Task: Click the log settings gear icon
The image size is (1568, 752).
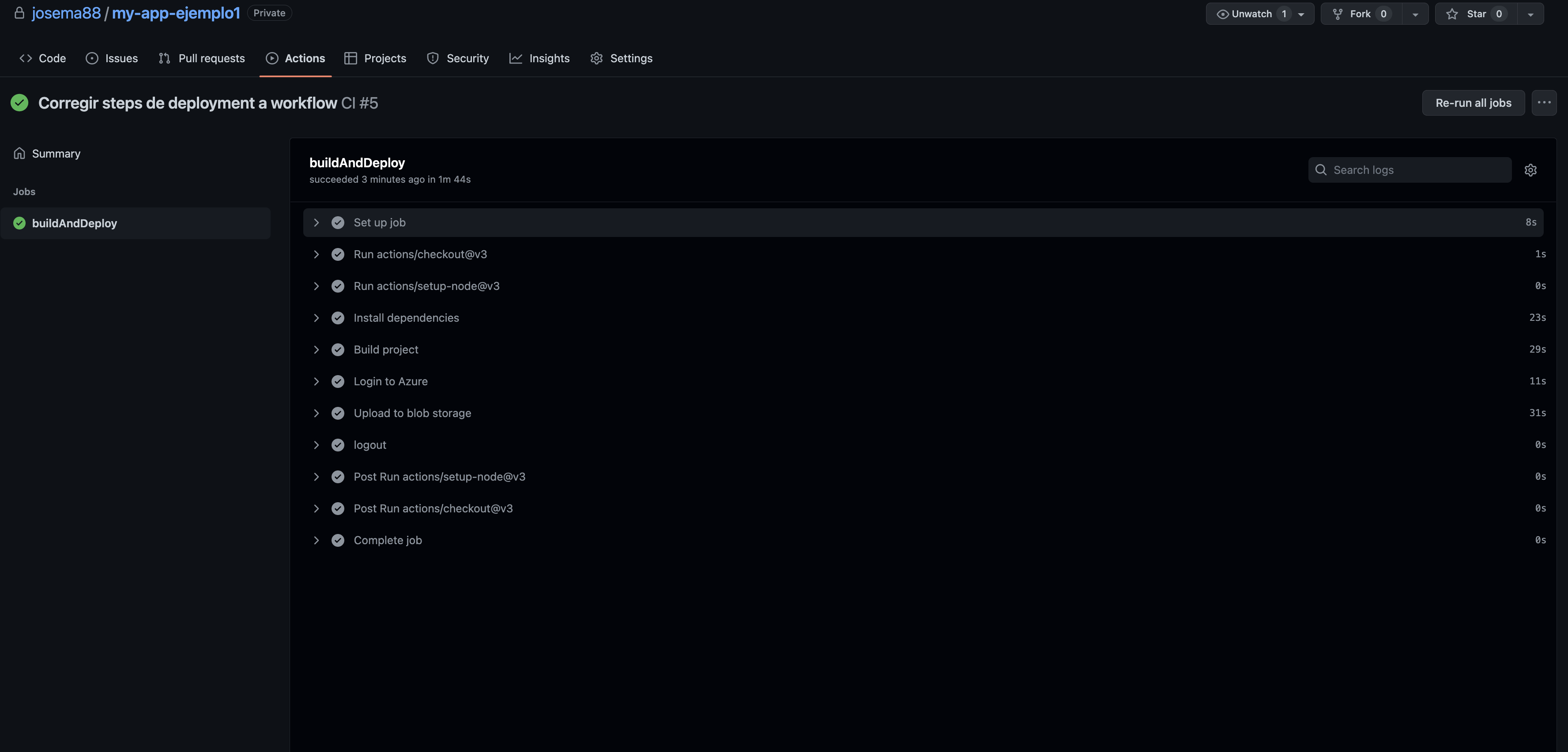Action: (x=1530, y=170)
